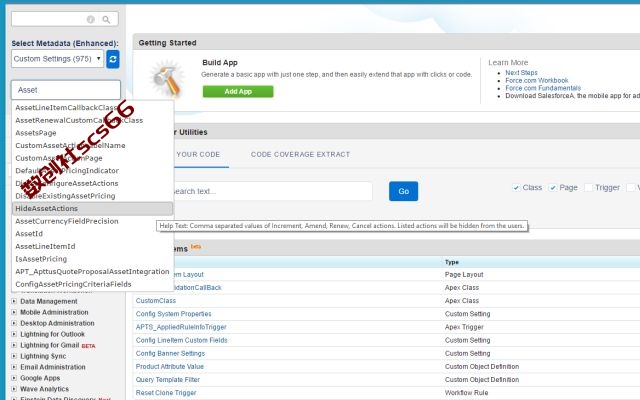Open Query Template Filter item
Viewport: 640px width, 400px height.
pos(168,380)
